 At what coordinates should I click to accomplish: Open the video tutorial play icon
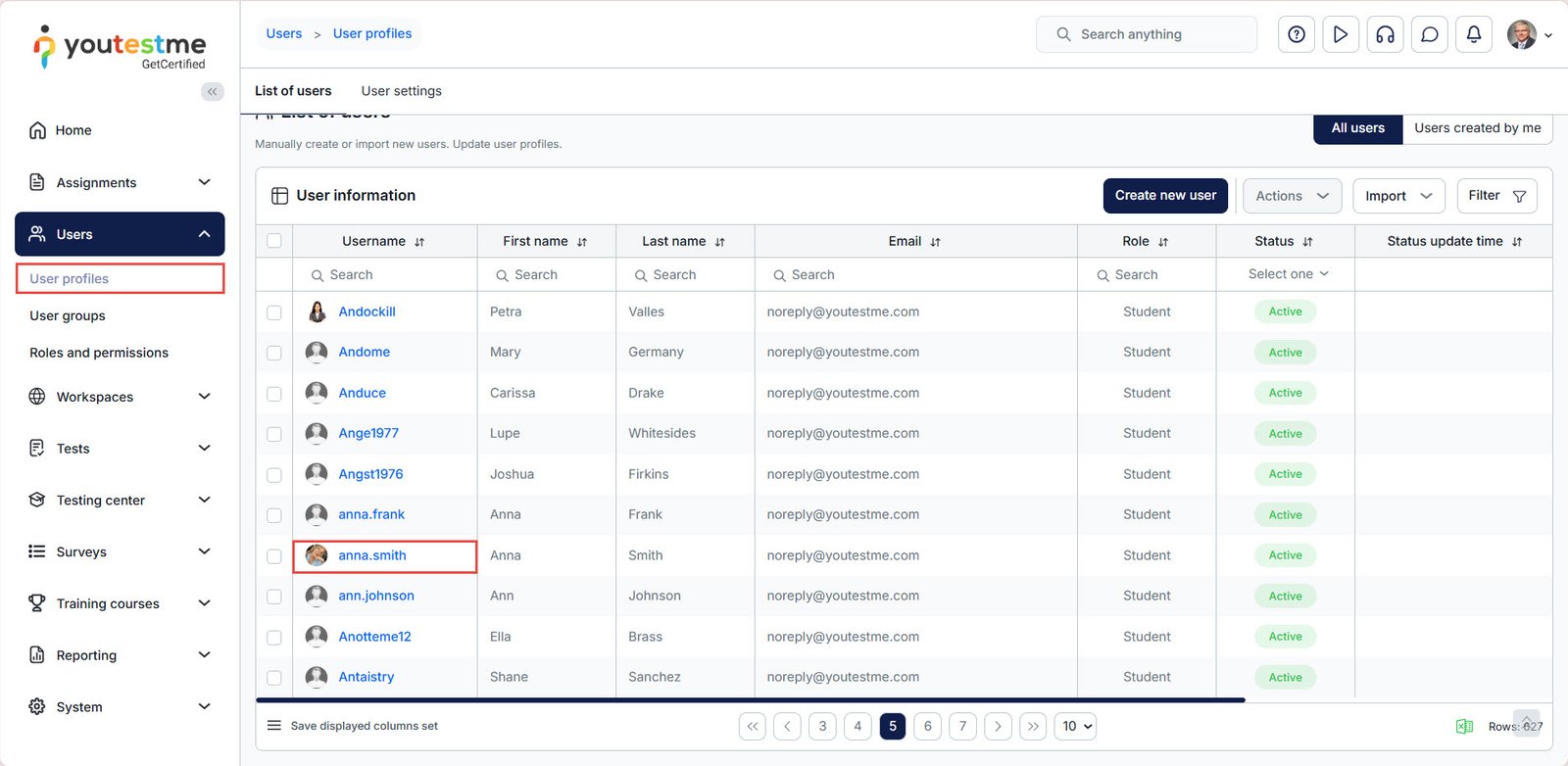1341,34
